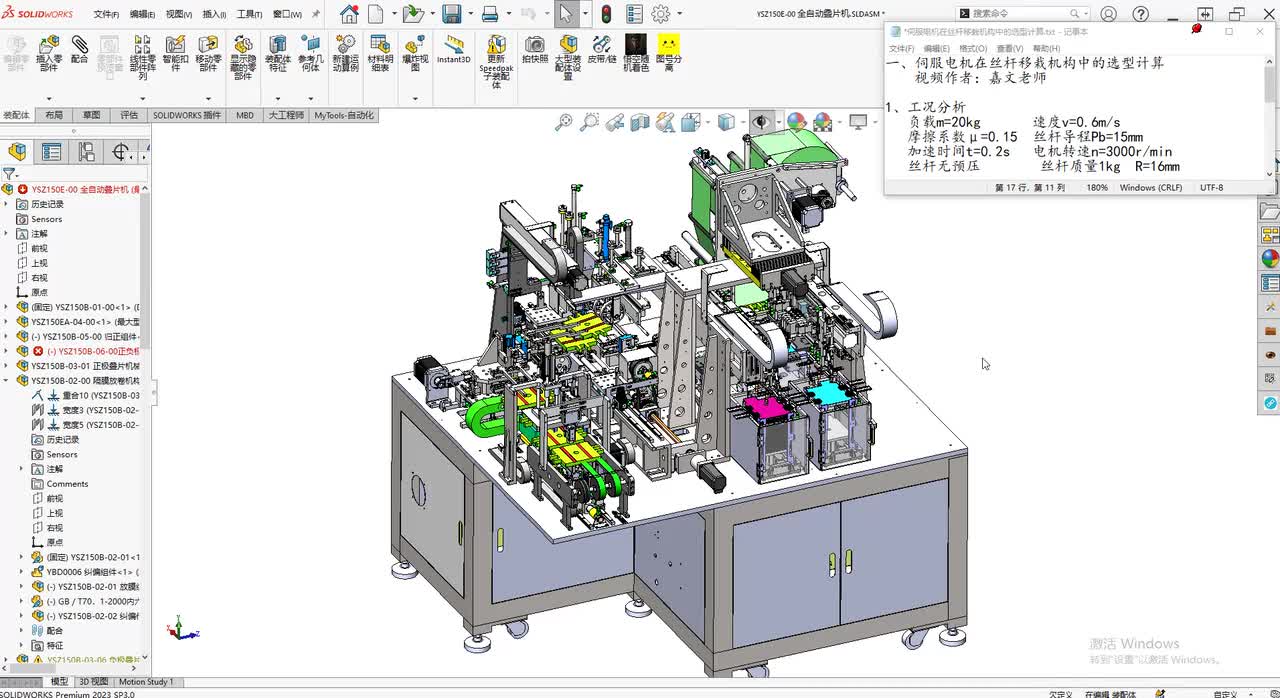The height and width of the screenshot is (698, 1280).
Task: Open the filter funnel dropdown in feature tree
Action: pyautogui.click(x=11, y=174)
